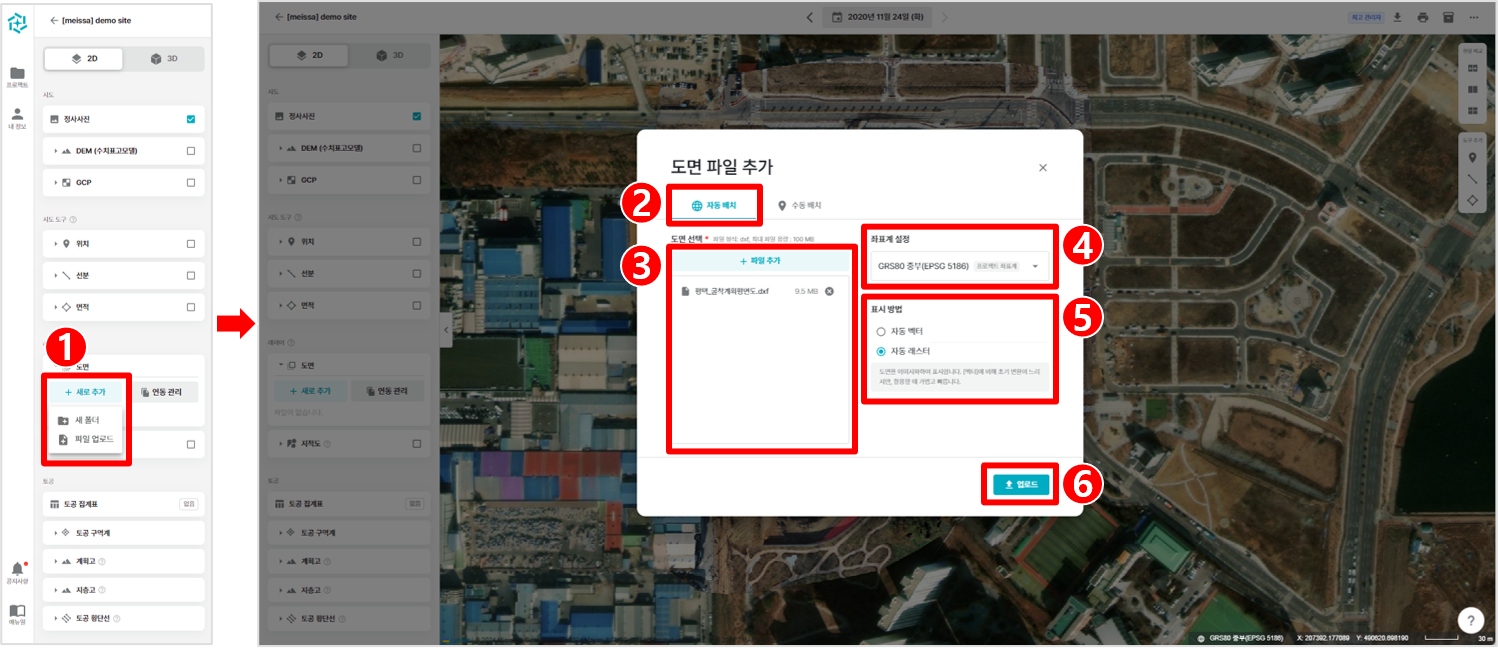Choose 파일 업로드 from the popup menu
The width and height of the screenshot is (1498, 648).
(x=86, y=439)
